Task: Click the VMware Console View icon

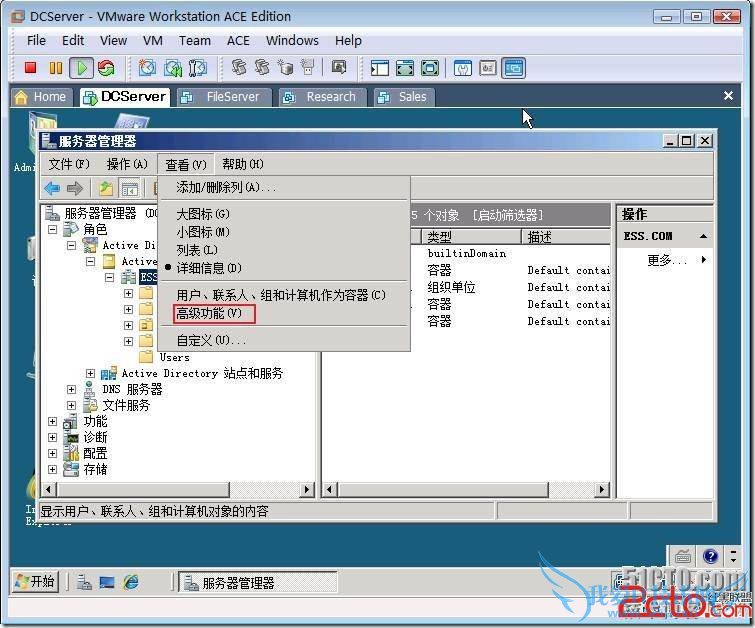Action: (513, 68)
